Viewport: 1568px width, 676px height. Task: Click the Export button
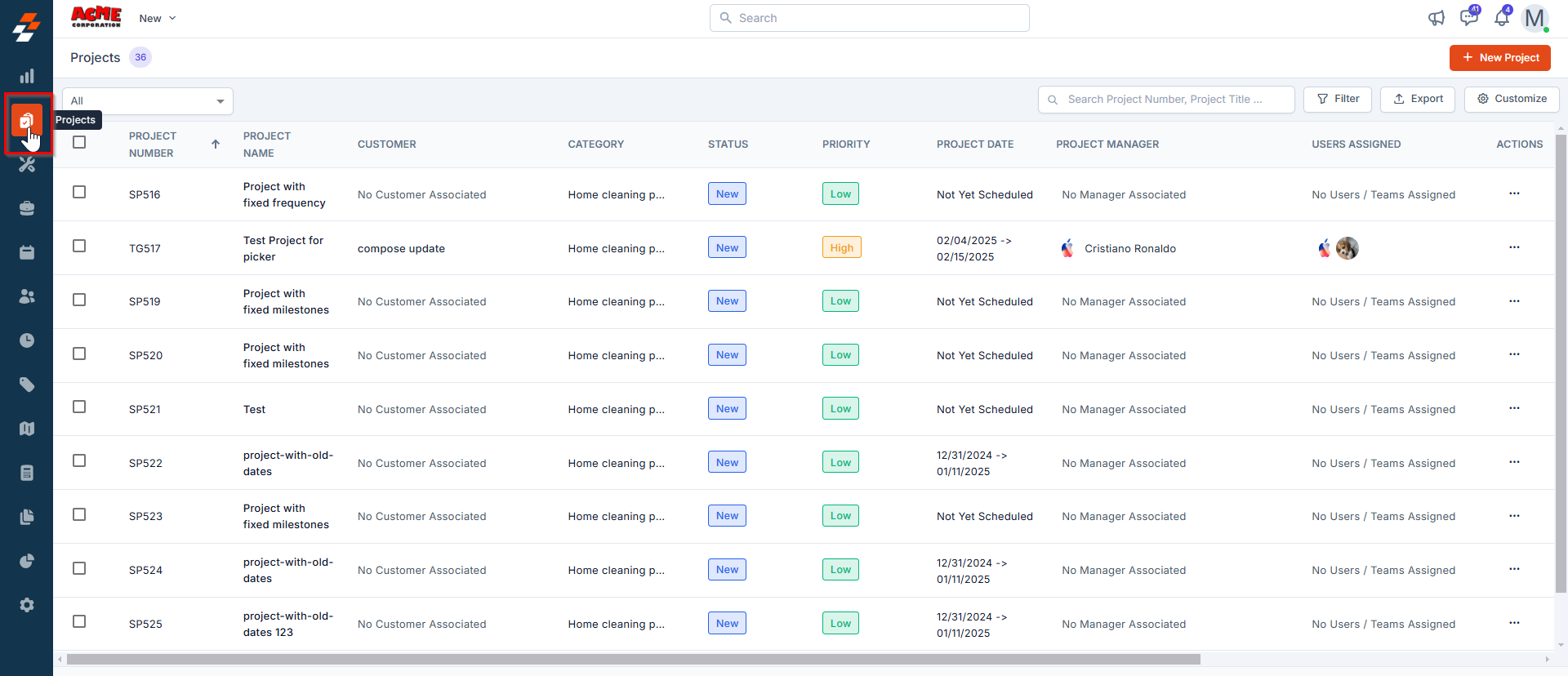1418,99
